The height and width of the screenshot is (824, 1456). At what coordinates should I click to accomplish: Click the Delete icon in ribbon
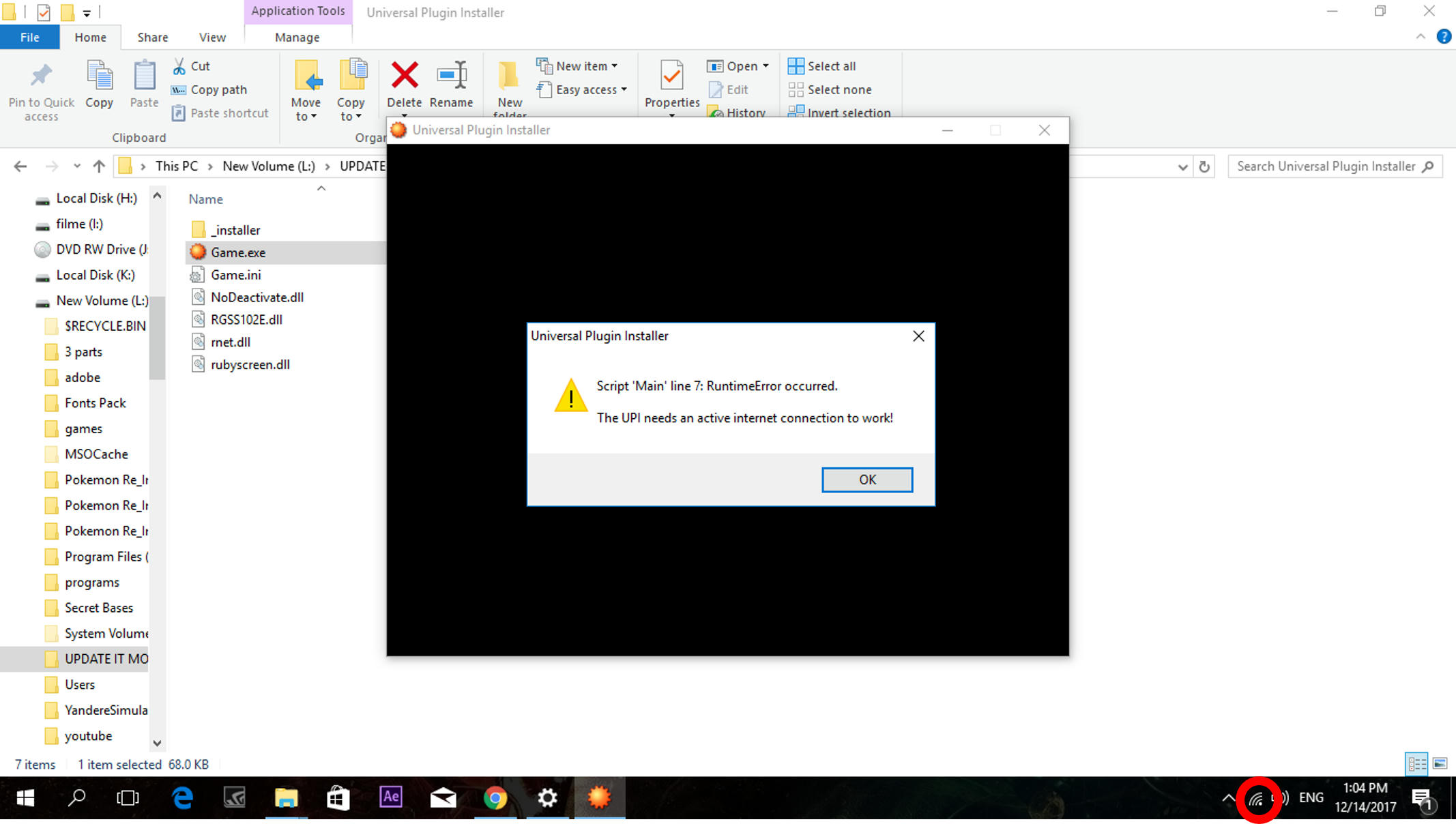point(404,76)
